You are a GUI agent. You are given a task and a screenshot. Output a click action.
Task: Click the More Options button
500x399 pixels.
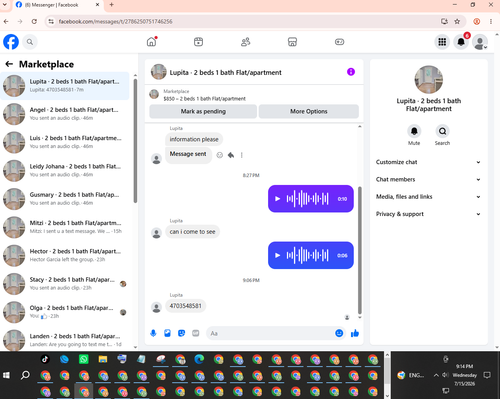pyautogui.click(x=309, y=111)
